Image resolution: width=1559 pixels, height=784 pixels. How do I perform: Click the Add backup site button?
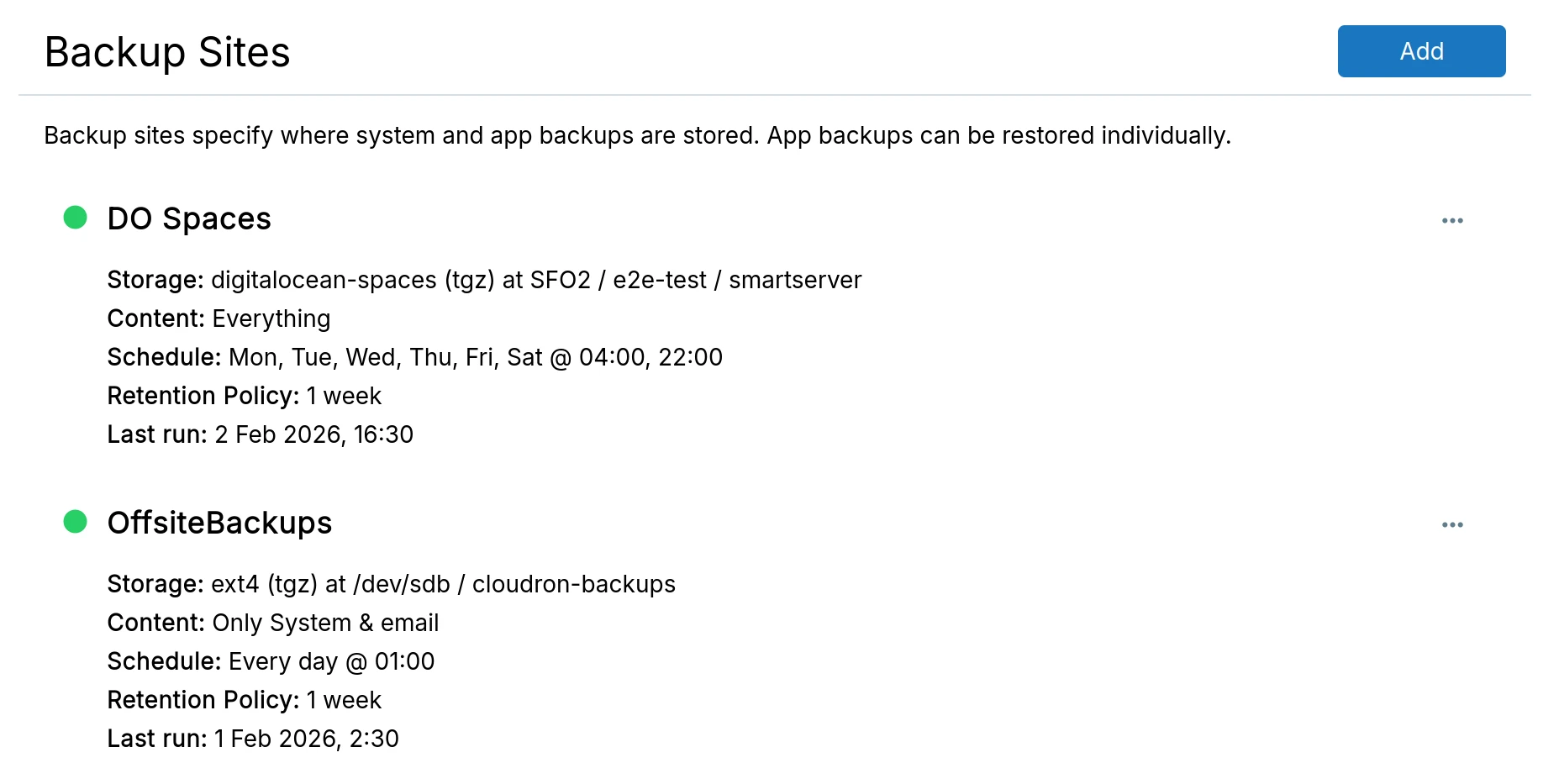point(1420,51)
